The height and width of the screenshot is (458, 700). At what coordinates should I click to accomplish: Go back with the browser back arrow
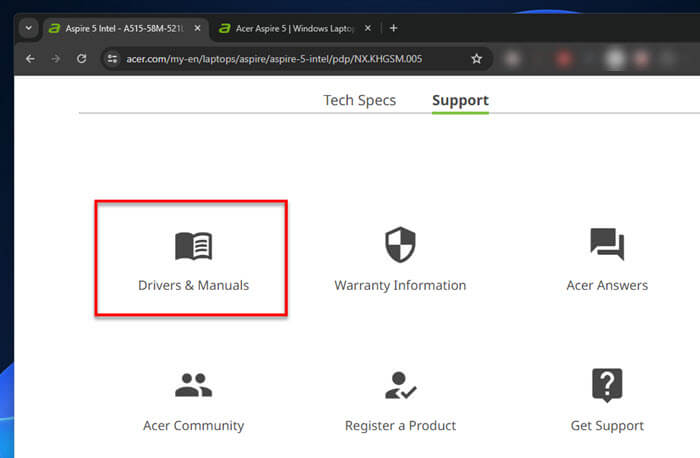point(30,58)
